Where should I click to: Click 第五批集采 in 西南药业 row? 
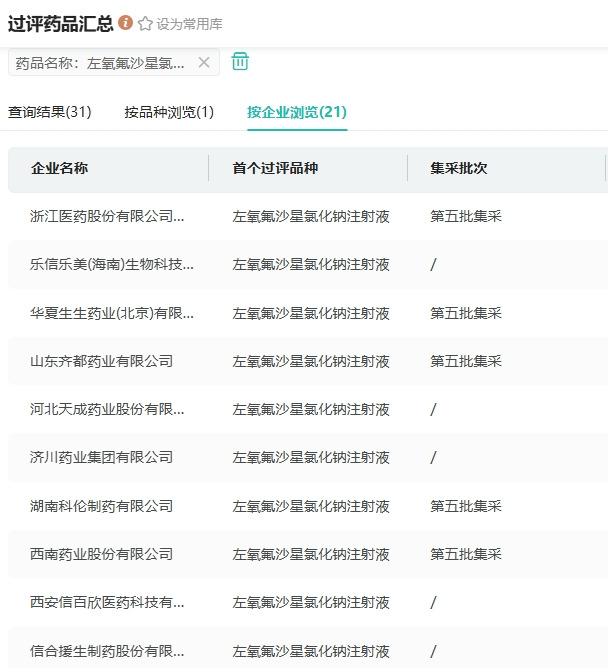tap(466, 554)
